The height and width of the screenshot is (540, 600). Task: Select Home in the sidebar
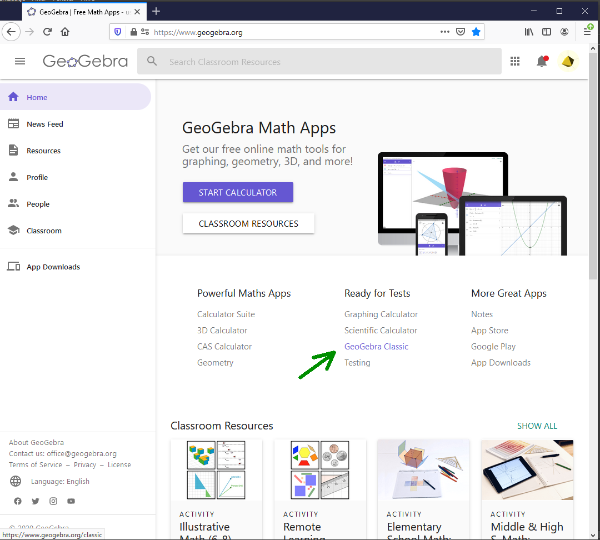click(x=75, y=97)
